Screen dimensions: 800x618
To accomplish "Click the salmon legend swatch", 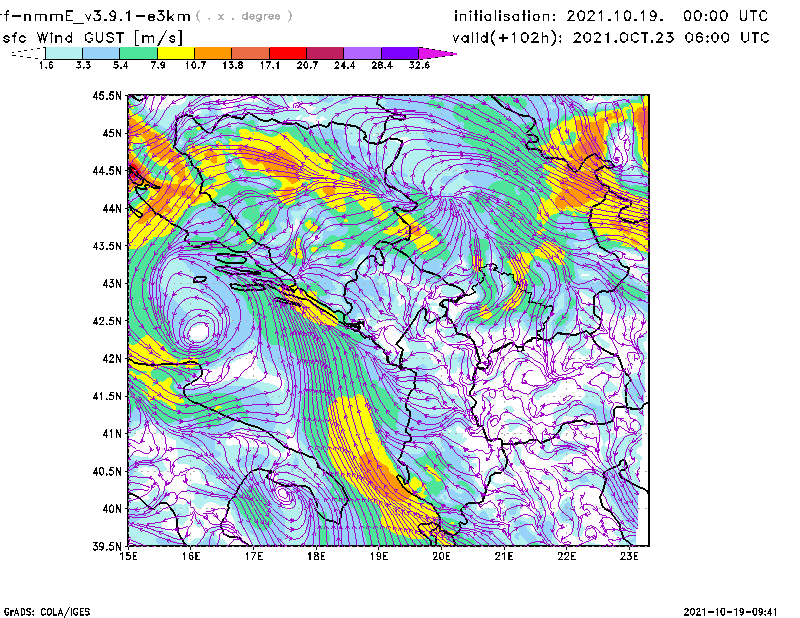I will click(x=251, y=53).
